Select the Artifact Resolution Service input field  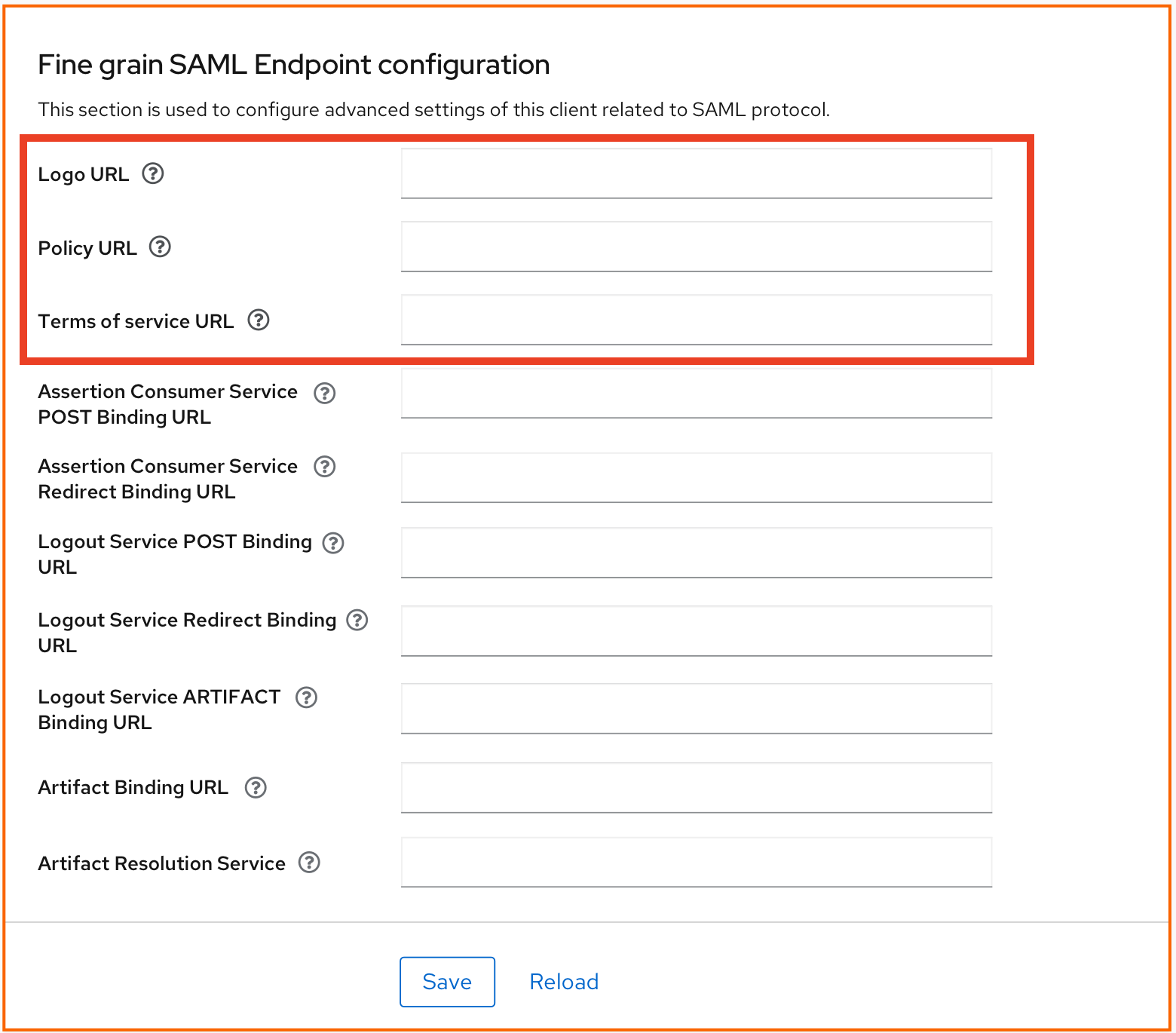click(696, 861)
